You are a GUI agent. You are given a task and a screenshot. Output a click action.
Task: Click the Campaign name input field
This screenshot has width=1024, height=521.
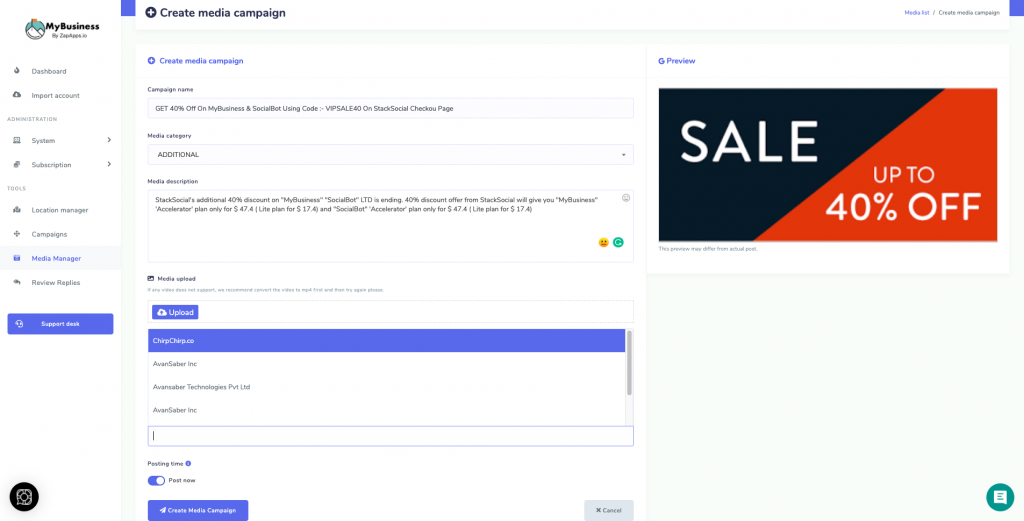[391, 108]
